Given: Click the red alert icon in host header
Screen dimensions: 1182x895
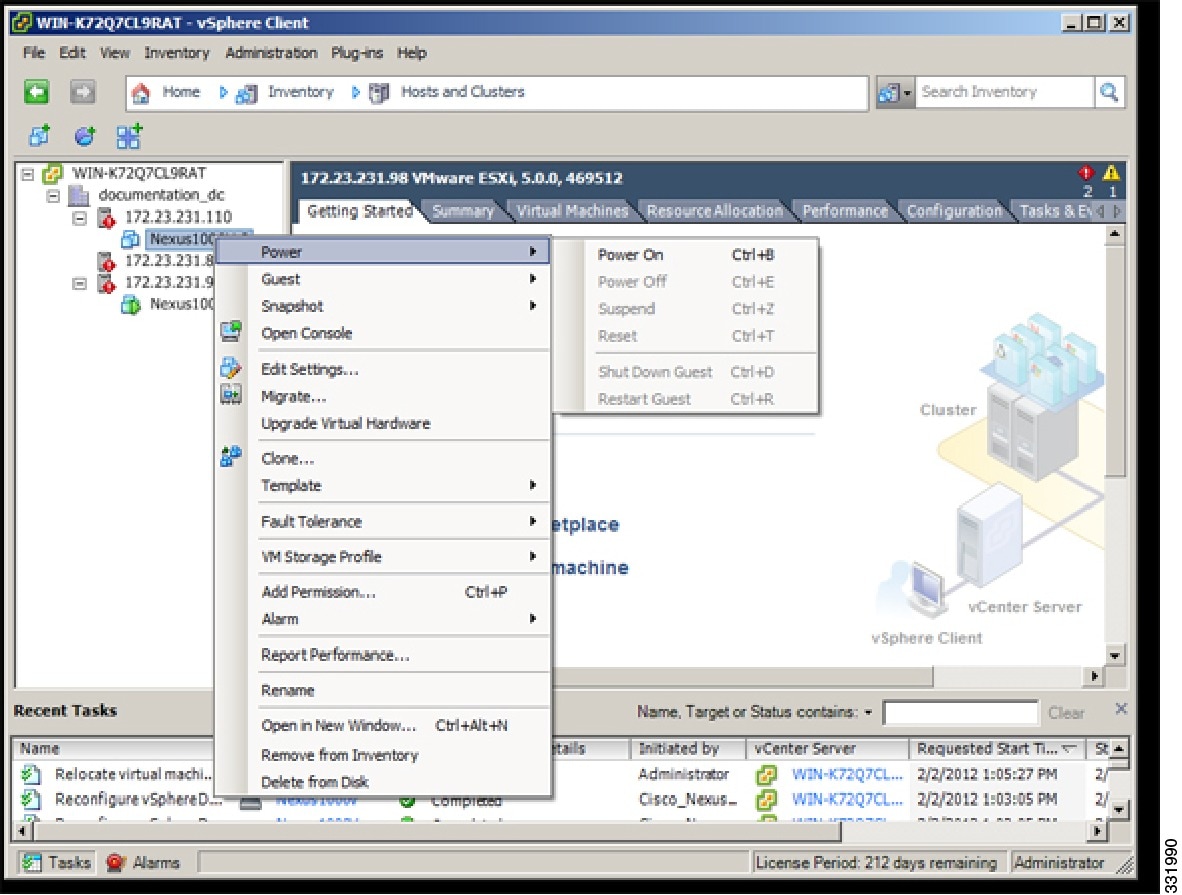Looking at the screenshot, I should pos(1086,173).
